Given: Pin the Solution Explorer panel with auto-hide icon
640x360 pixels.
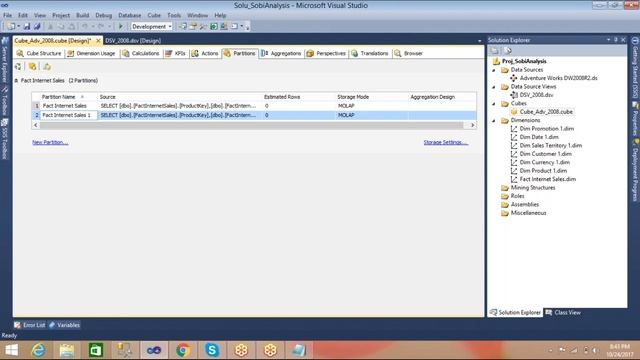Looking at the screenshot, I should [x=616, y=40].
